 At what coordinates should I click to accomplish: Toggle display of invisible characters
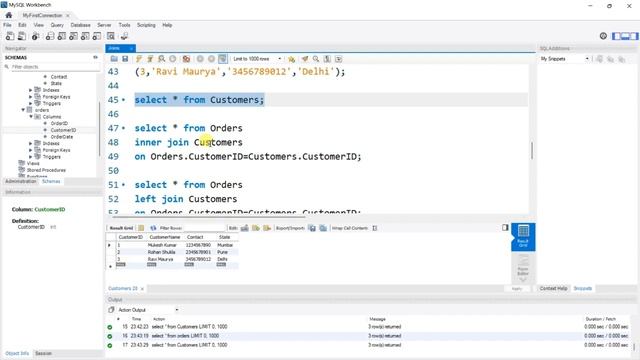click(327, 59)
